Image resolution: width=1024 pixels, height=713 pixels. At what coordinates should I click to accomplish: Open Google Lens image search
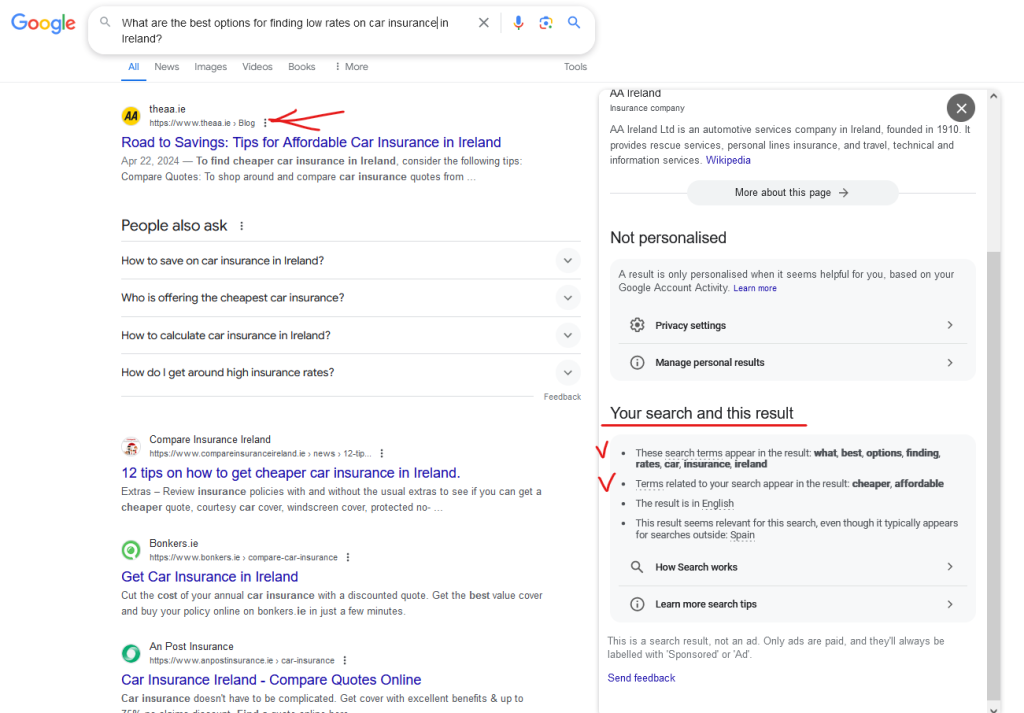[x=546, y=23]
